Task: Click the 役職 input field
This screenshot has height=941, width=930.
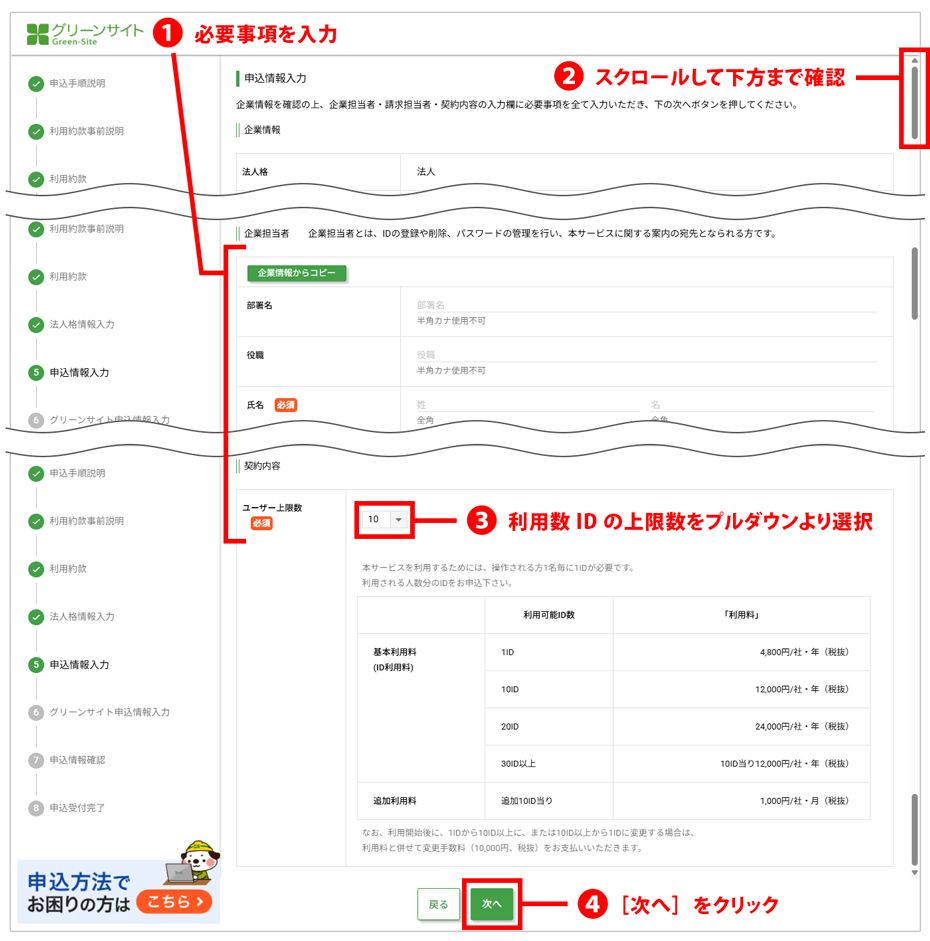Action: [x=646, y=355]
